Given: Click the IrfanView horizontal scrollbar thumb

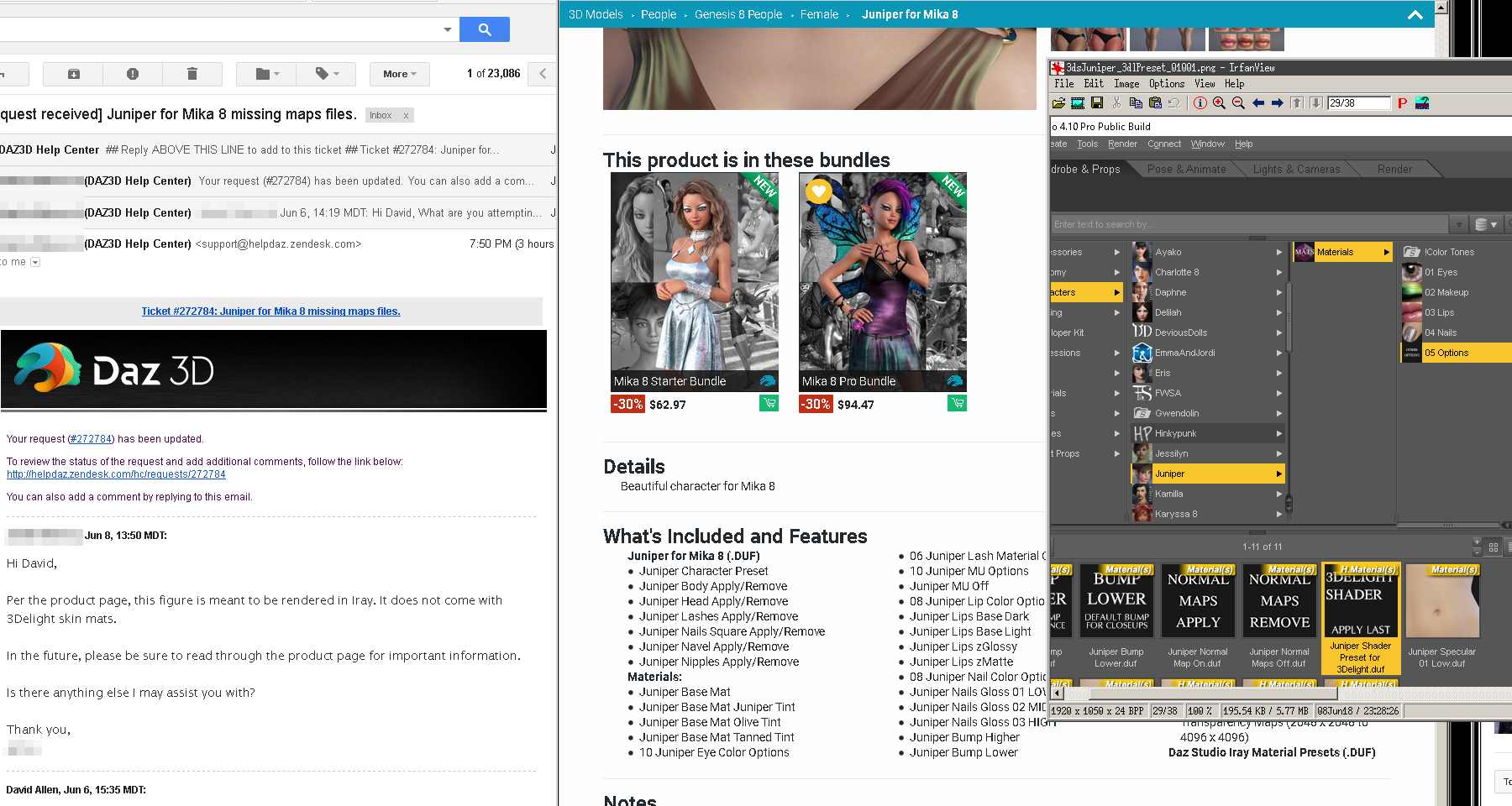Looking at the screenshot, I should coord(1212,693).
